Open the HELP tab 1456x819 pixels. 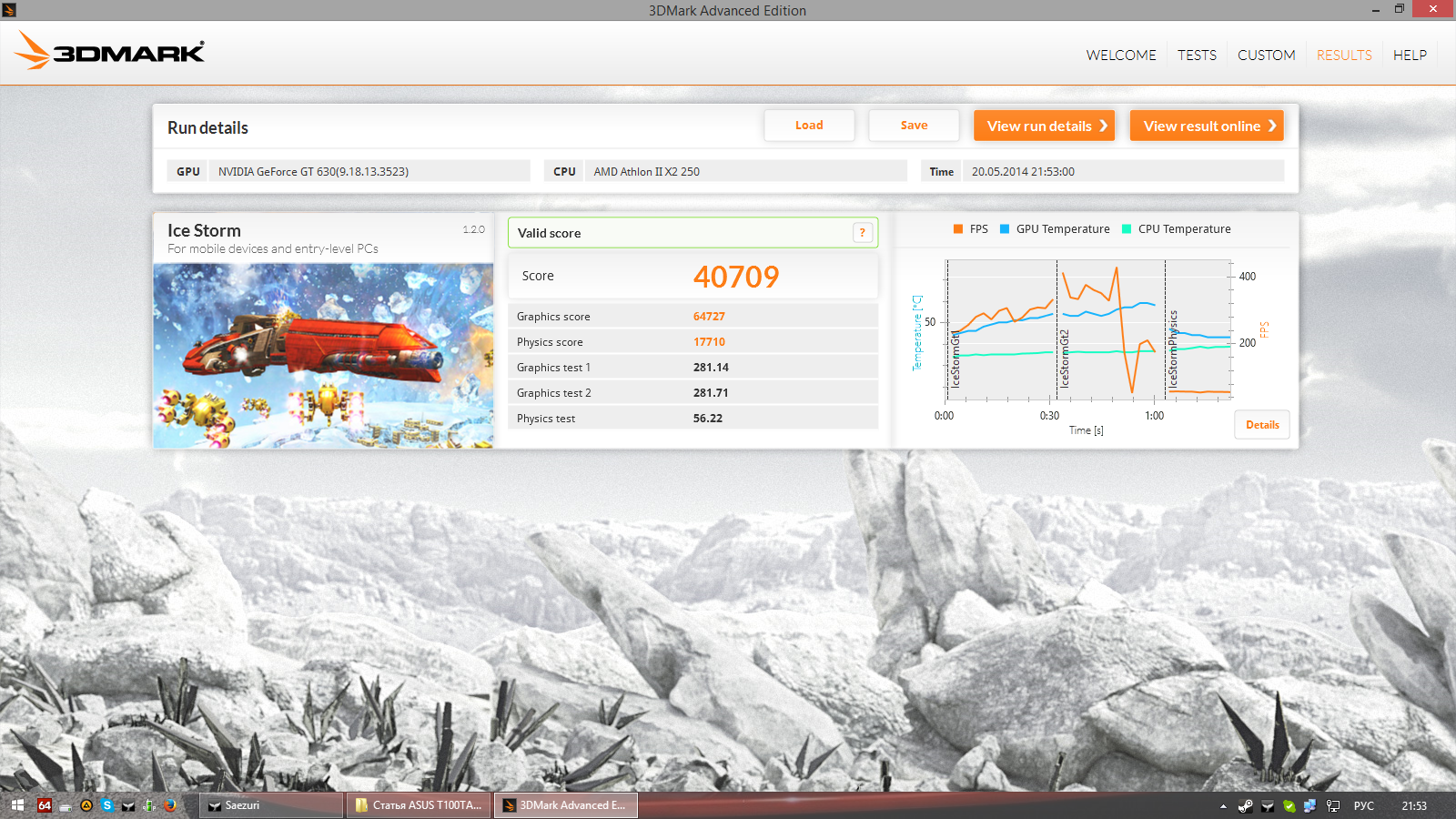point(1410,56)
